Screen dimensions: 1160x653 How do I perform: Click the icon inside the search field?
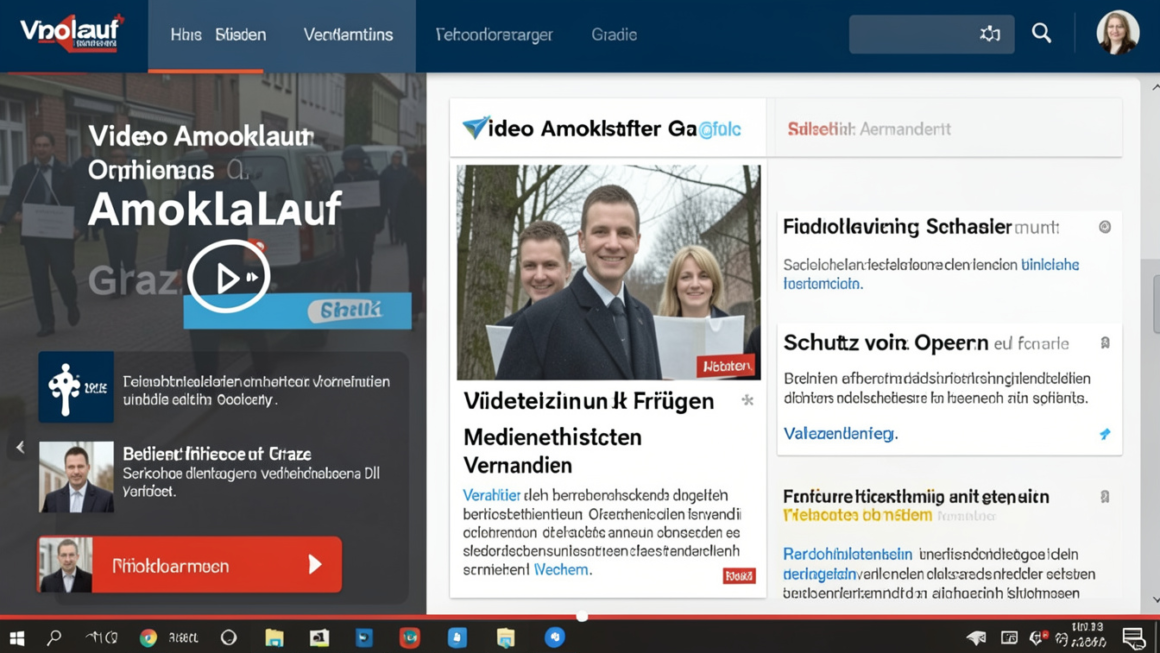click(x=990, y=34)
